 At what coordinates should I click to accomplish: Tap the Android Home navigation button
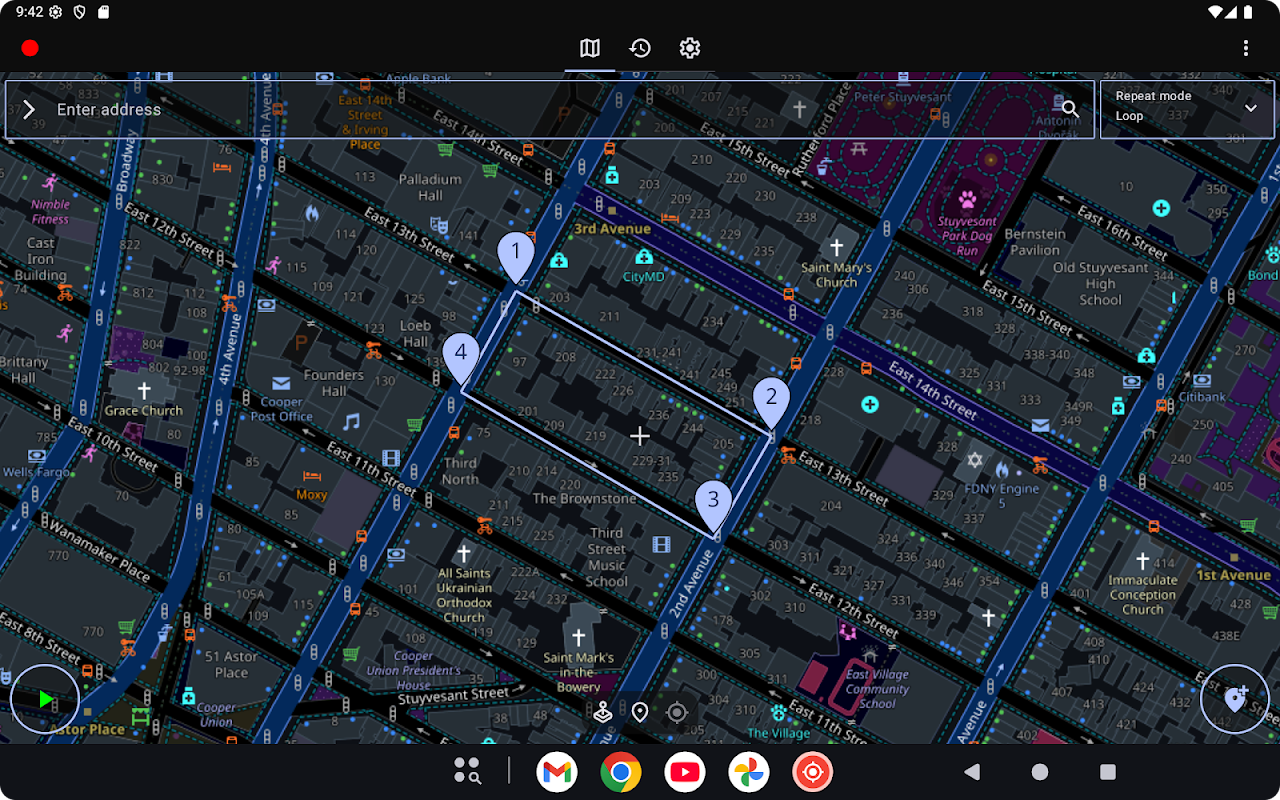tap(1040, 772)
